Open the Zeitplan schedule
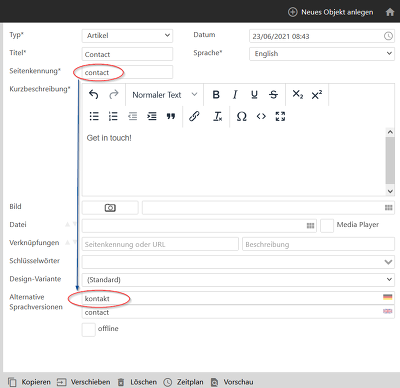This screenshot has width=400, height=388. (183, 382)
